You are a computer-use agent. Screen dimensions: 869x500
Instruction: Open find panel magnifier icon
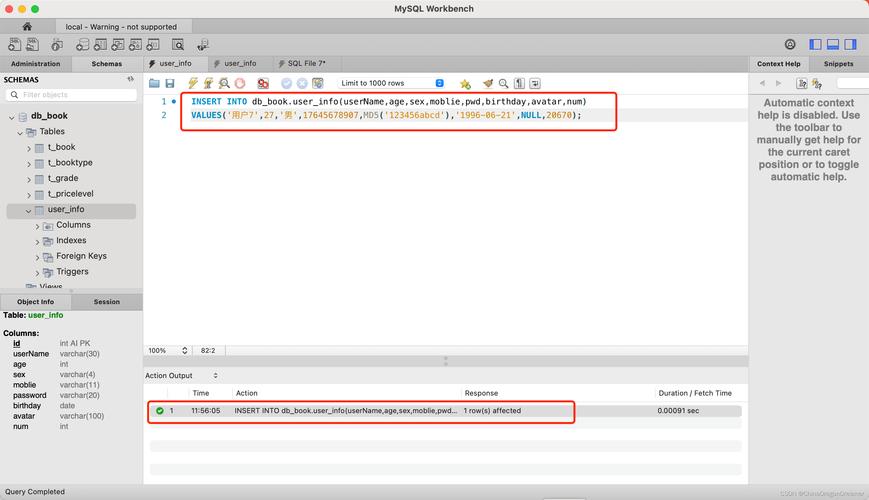coord(503,83)
